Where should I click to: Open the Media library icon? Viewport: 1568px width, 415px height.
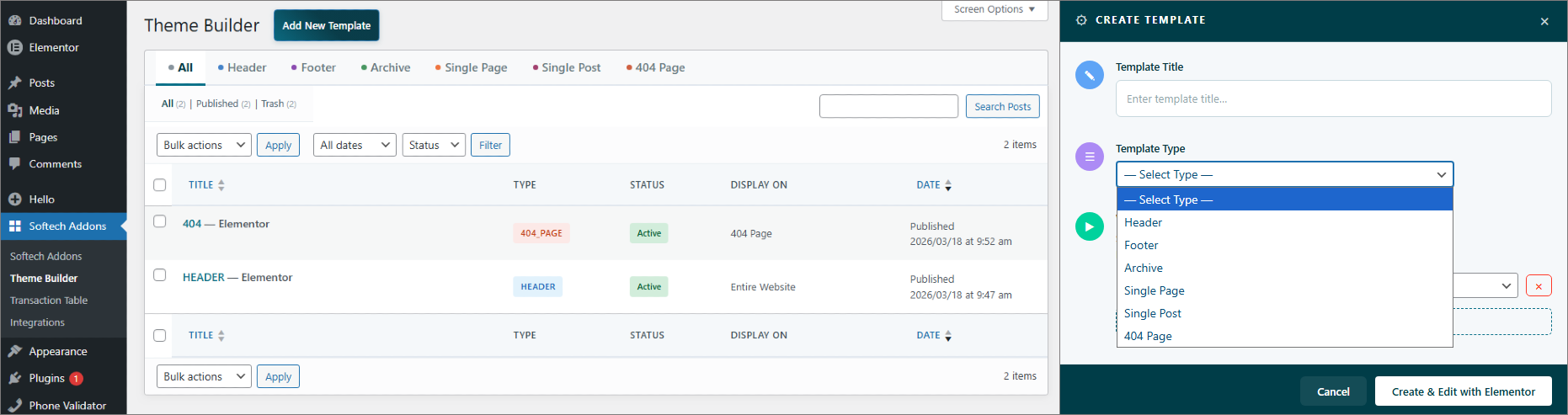pyautogui.click(x=14, y=110)
